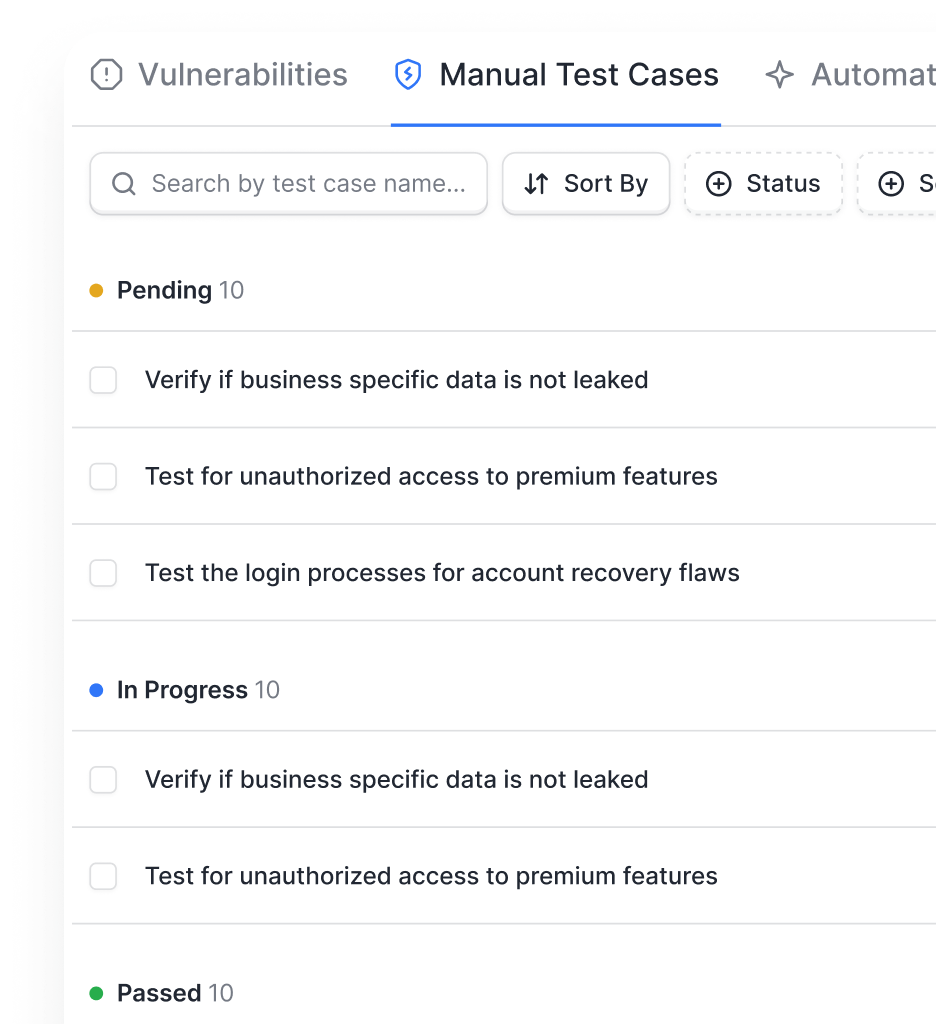The width and height of the screenshot is (936, 1024).
Task: Click the shield icon on Manual Test Cases tab
Action: point(407,74)
